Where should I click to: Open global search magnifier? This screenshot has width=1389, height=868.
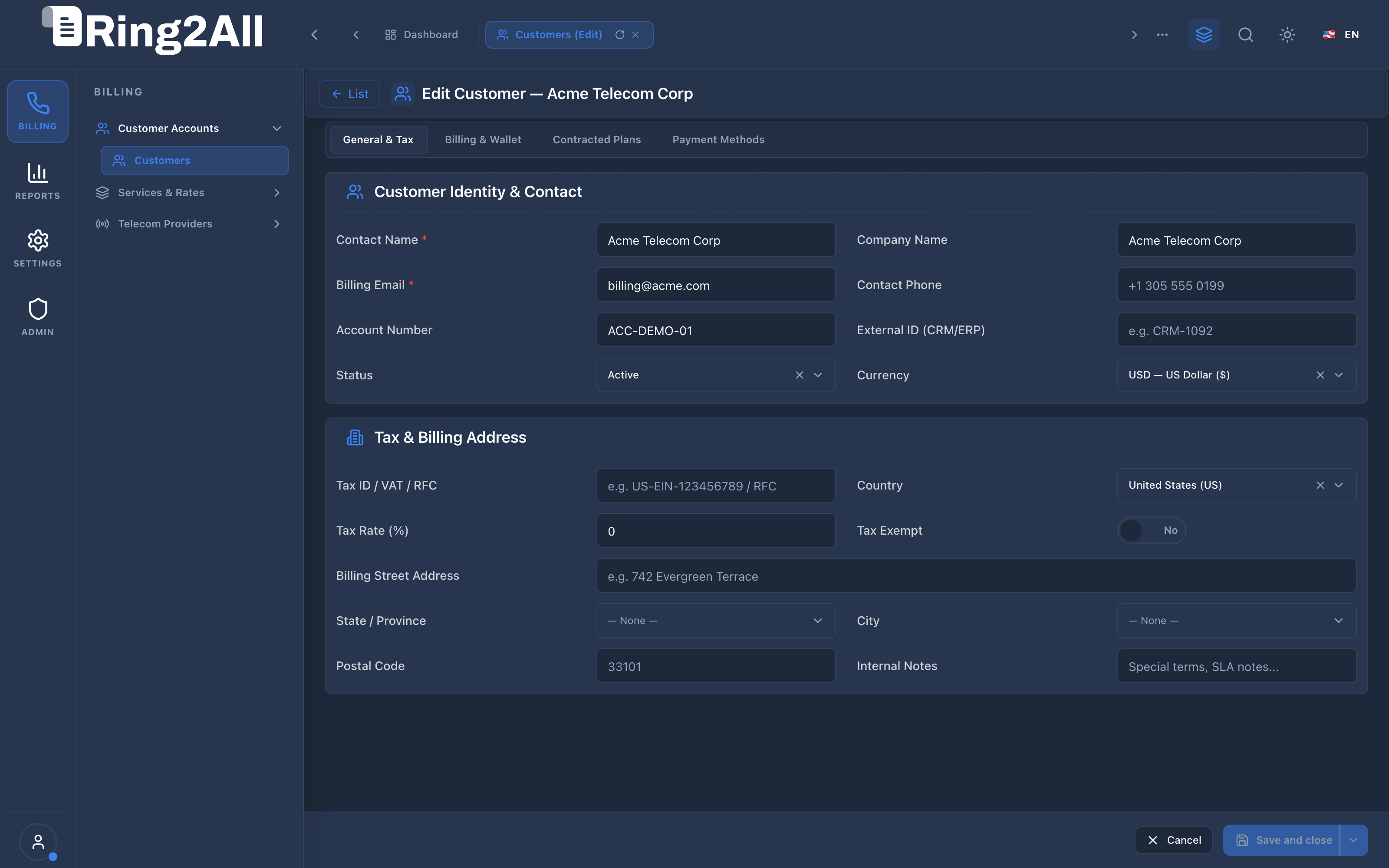[1245, 34]
